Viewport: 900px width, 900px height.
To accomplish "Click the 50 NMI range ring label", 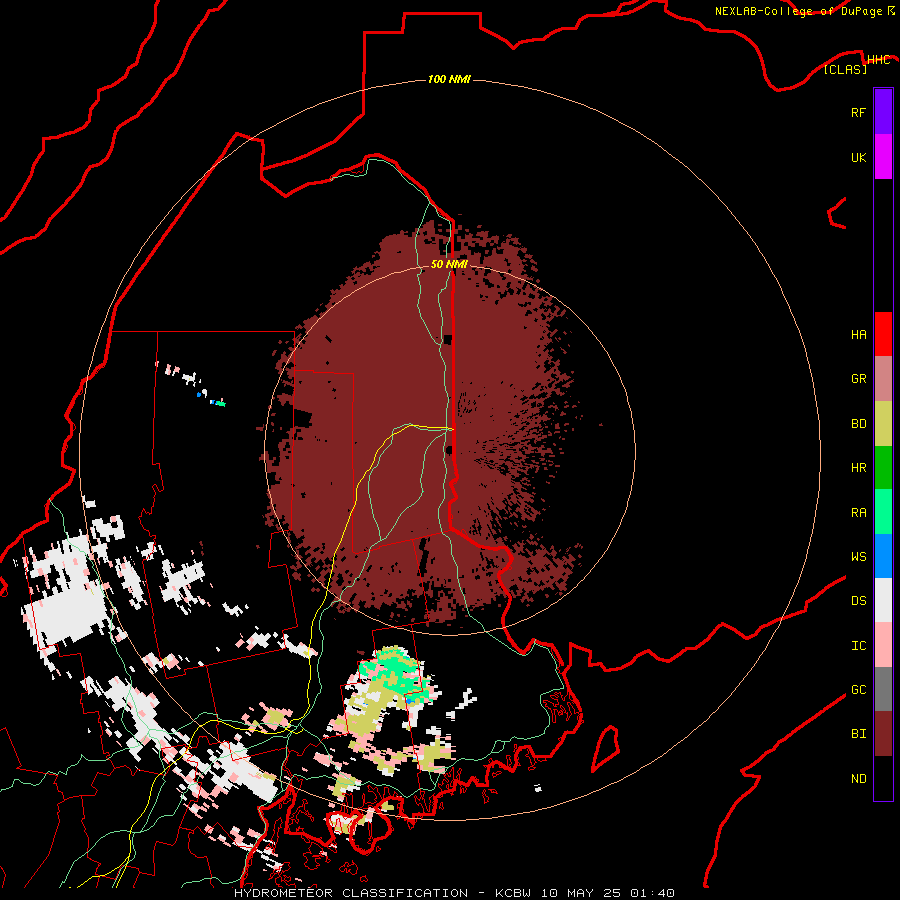I will [449, 264].
